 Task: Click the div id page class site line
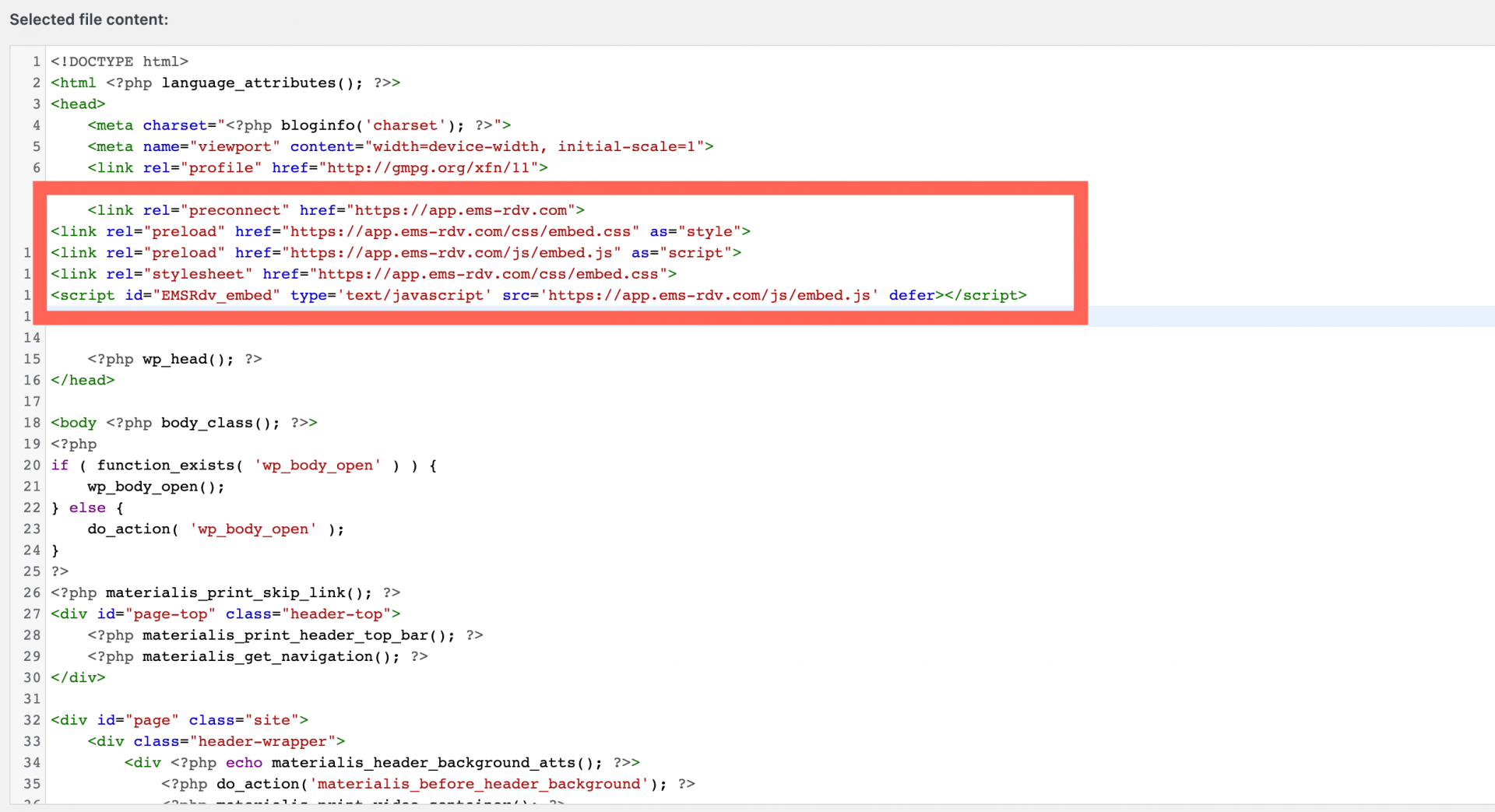[x=179, y=720]
